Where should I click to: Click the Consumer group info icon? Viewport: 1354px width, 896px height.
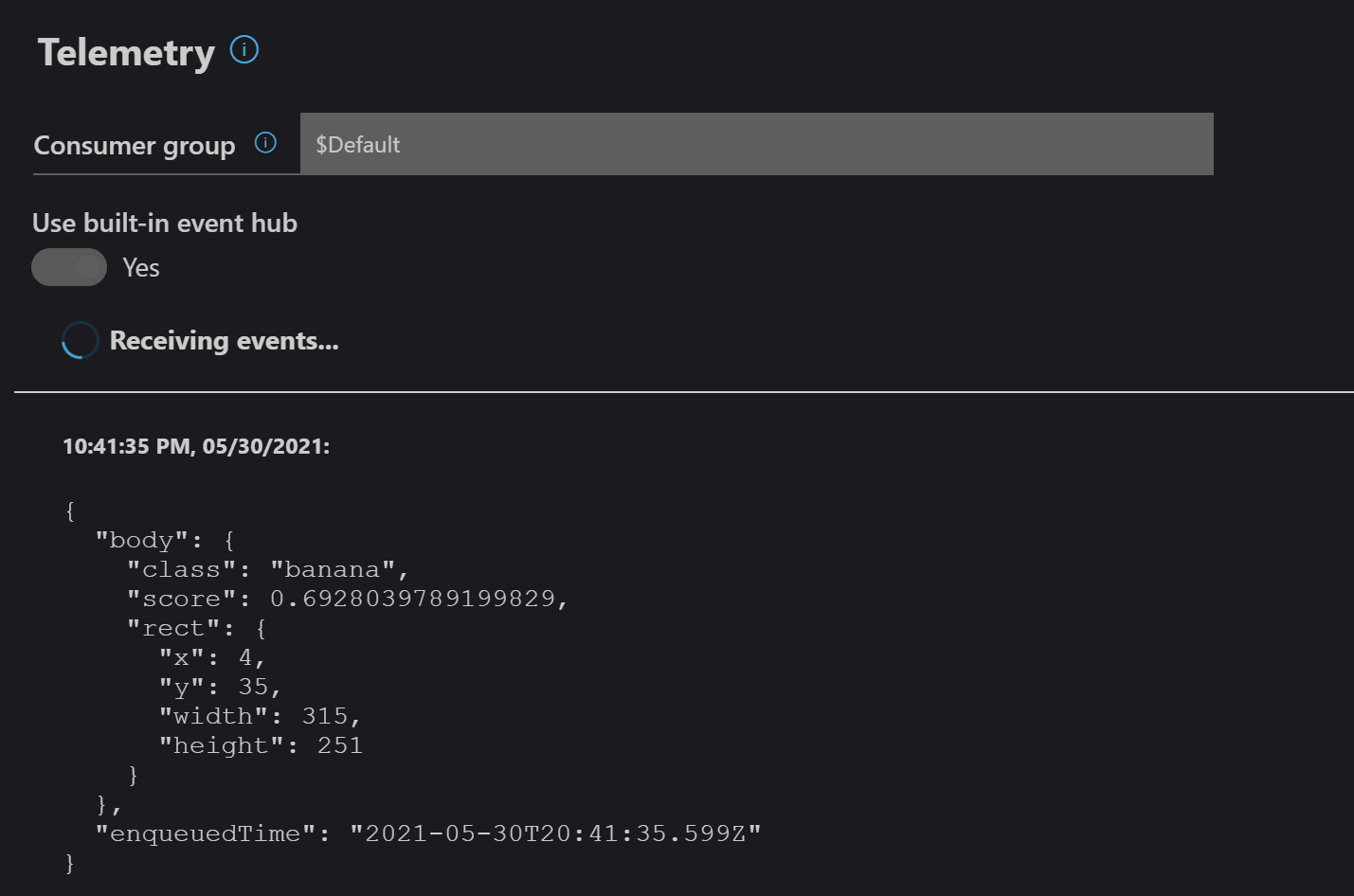(265, 143)
